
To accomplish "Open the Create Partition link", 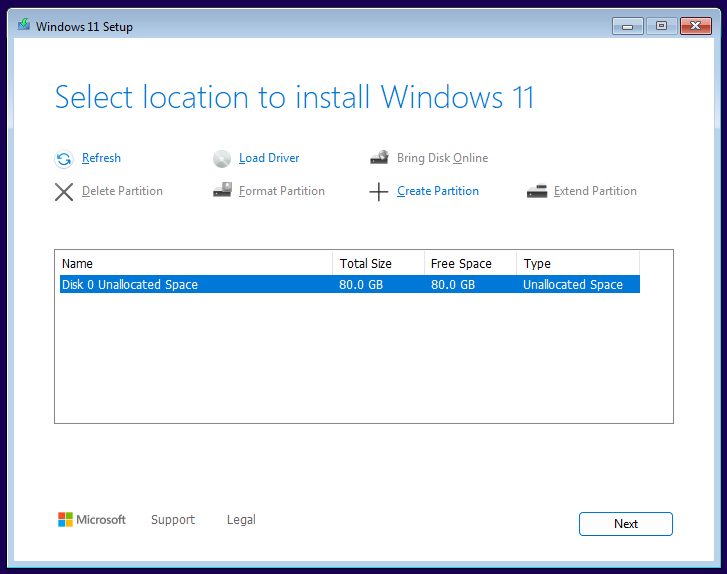I will (x=438, y=191).
